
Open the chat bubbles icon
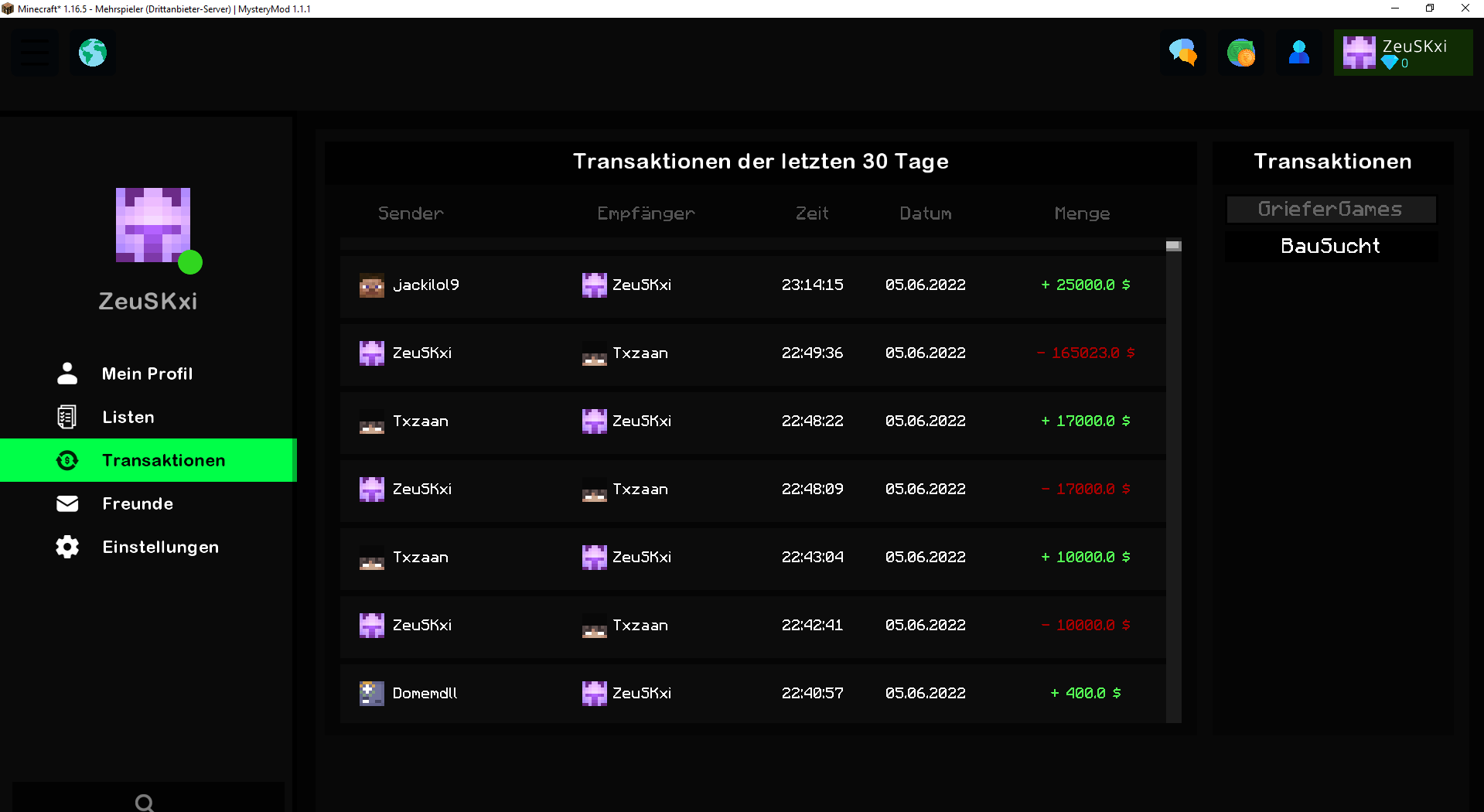(1182, 53)
